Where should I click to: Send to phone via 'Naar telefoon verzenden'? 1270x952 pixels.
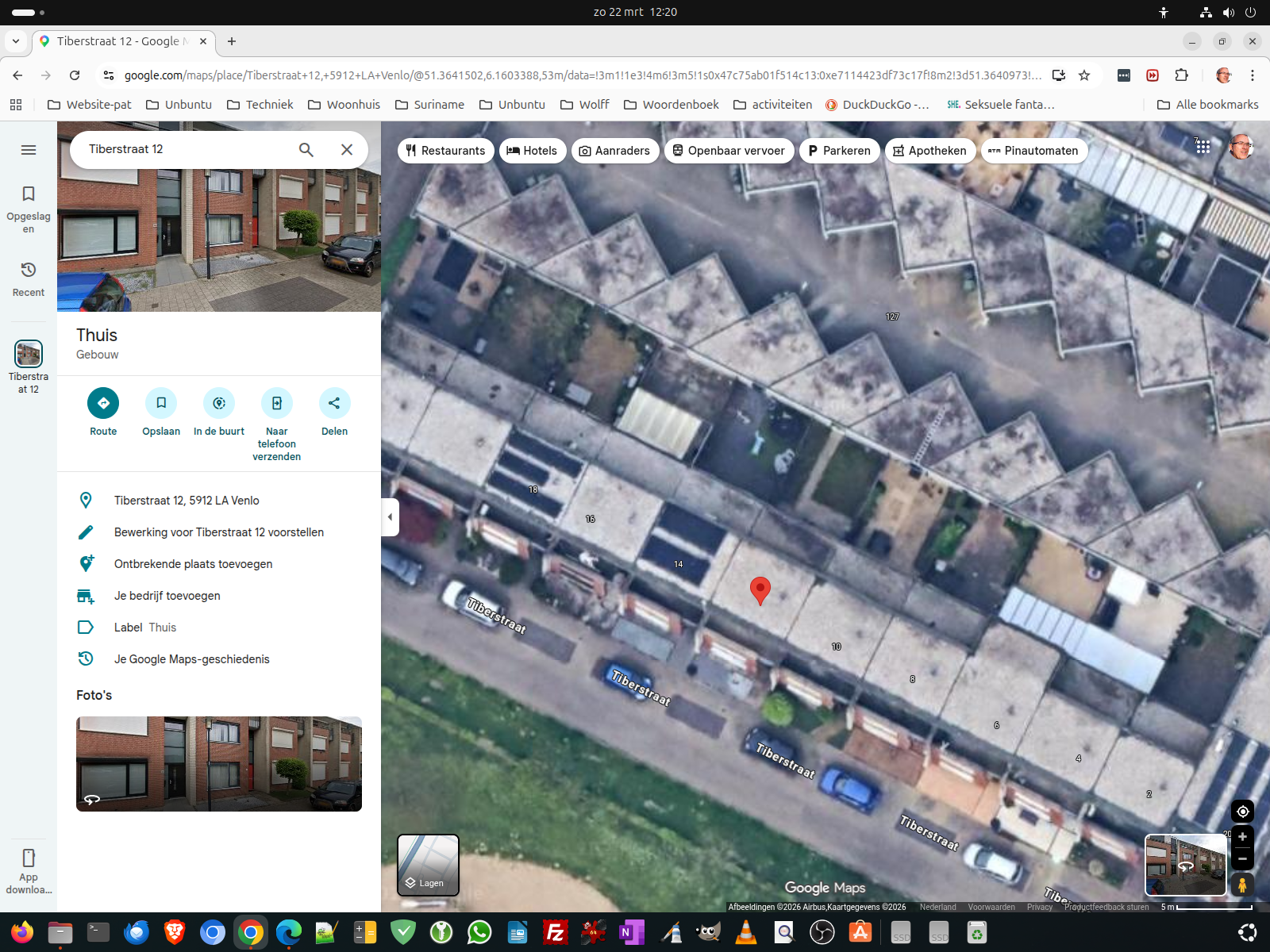[276, 403]
